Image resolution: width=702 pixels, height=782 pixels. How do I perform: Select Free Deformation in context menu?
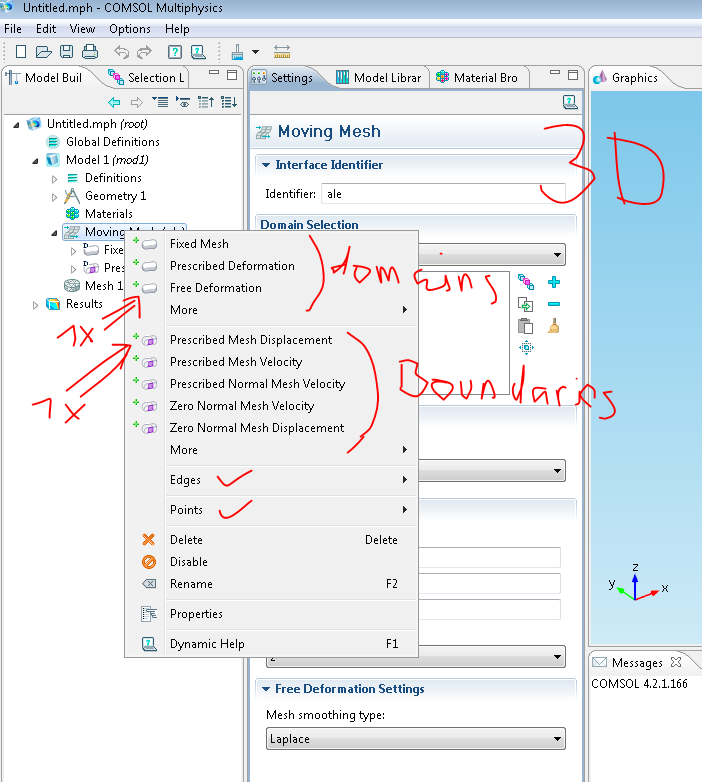click(215, 288)
